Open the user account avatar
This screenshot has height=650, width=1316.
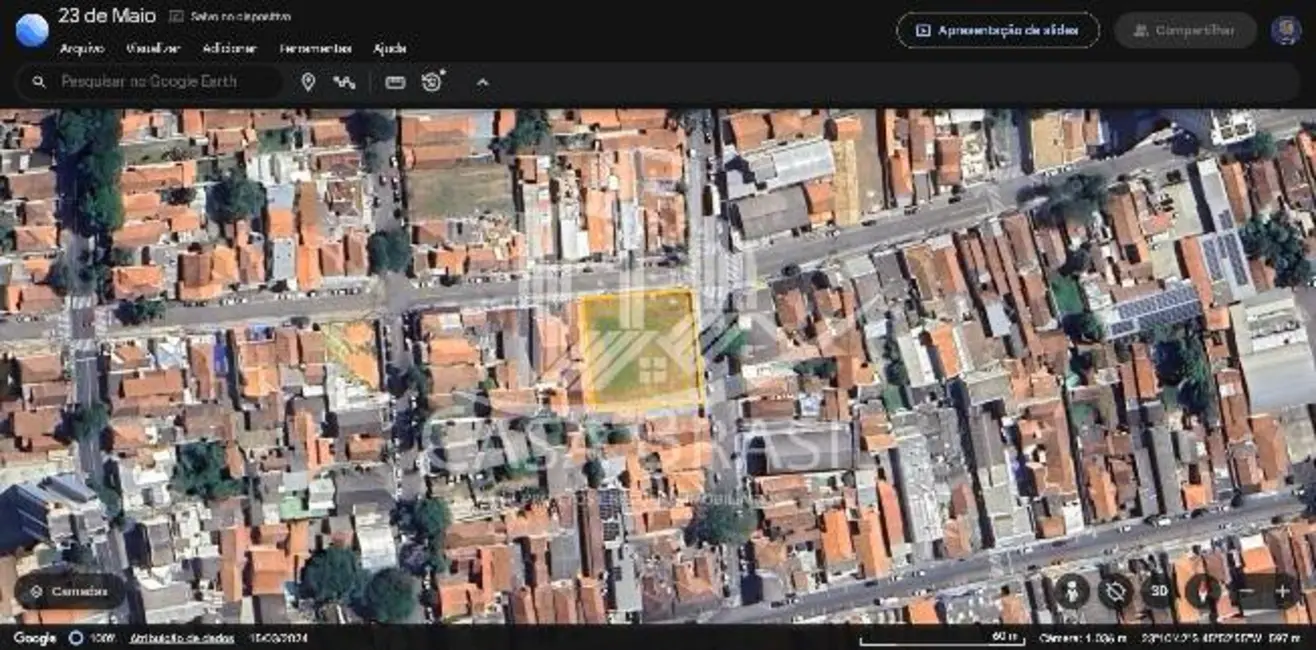[x=1285, y=30]
